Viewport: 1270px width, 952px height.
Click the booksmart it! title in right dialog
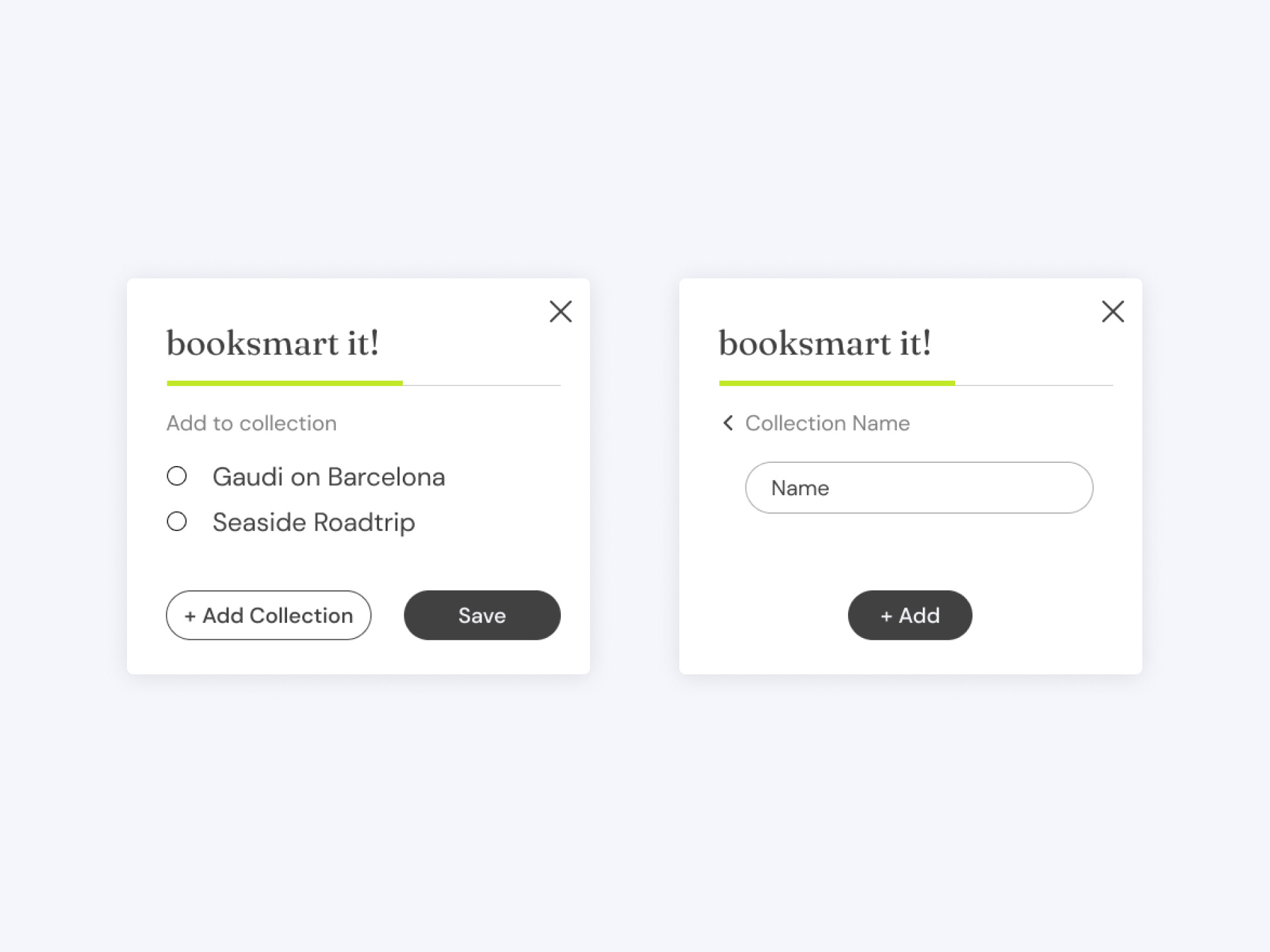(x=825, y=343)
